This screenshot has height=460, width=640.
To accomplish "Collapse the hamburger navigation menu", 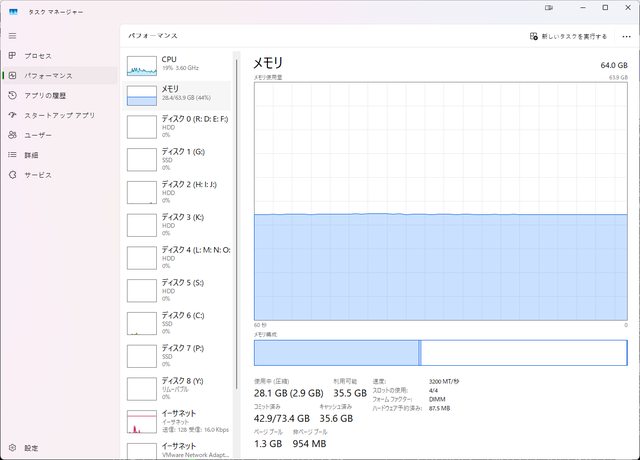I will (x=12, y=35).
